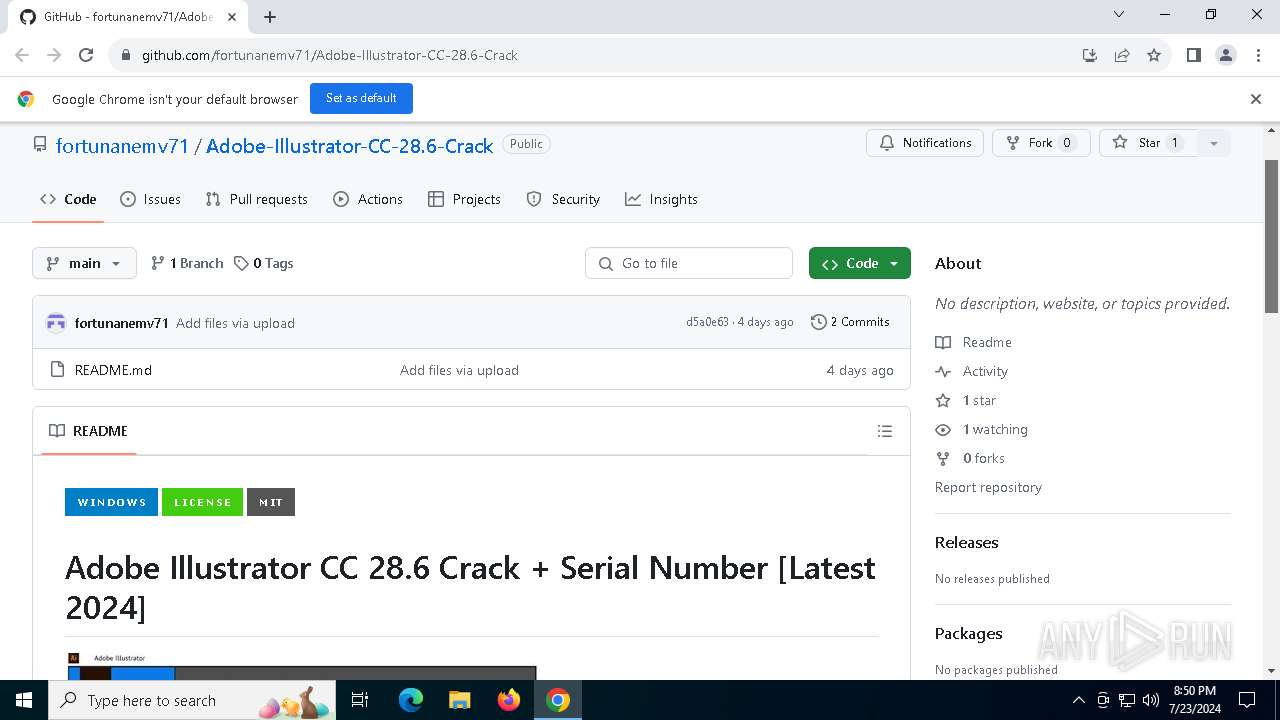Open Task View on the taskbar
The image size is (1280, 720).
(361, 700)
